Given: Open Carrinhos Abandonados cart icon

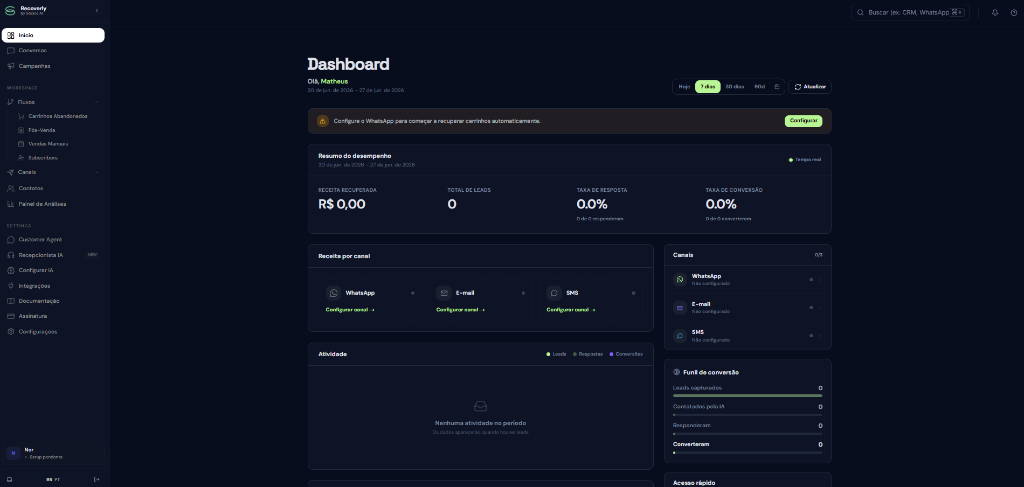Looking at the screenshot, I should point(21,116).
